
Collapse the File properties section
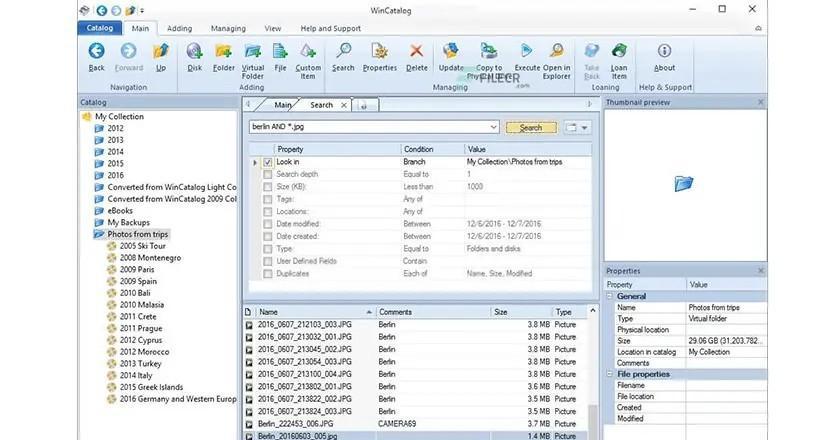tap(610, 374)
